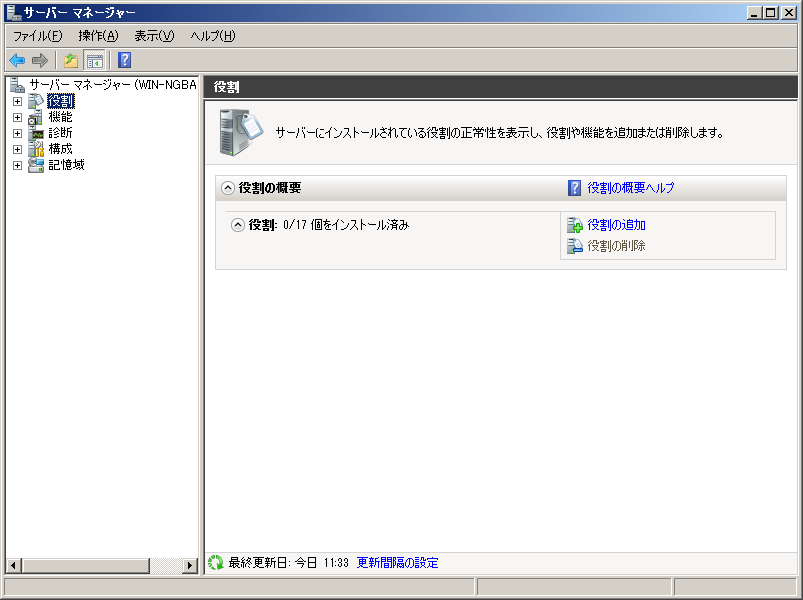Collapse the 役割の概要 section
The image size is (803, 600).
point(228,188)
